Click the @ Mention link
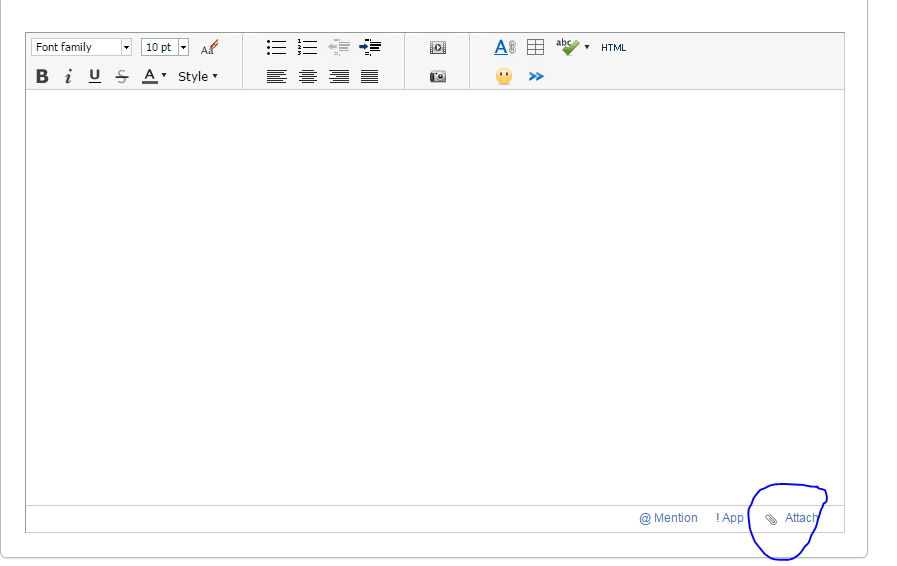This screenshot has height=566, width=897. click(668, 518)
